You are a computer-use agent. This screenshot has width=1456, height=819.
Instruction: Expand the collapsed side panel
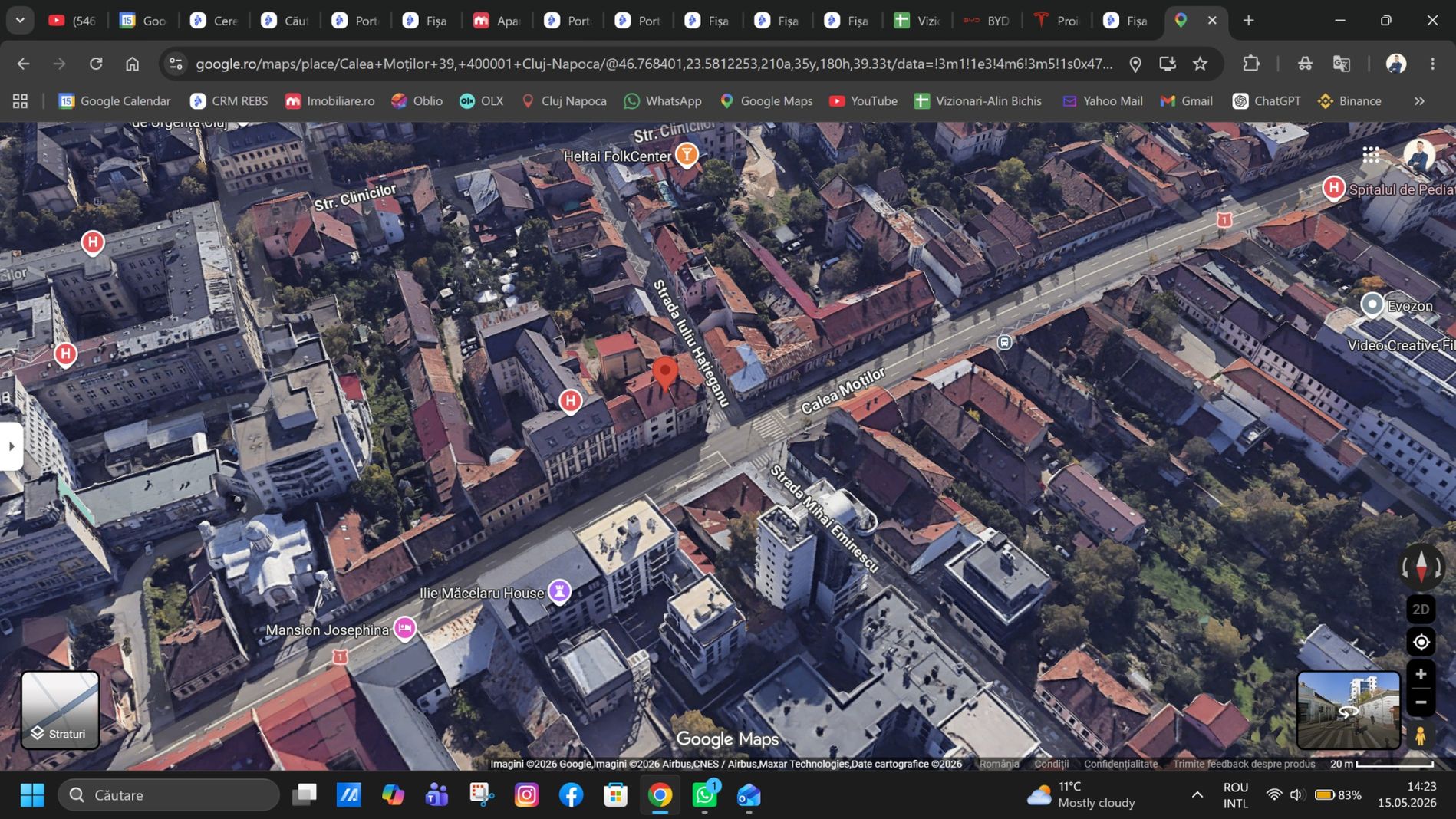tap(11, 446)
